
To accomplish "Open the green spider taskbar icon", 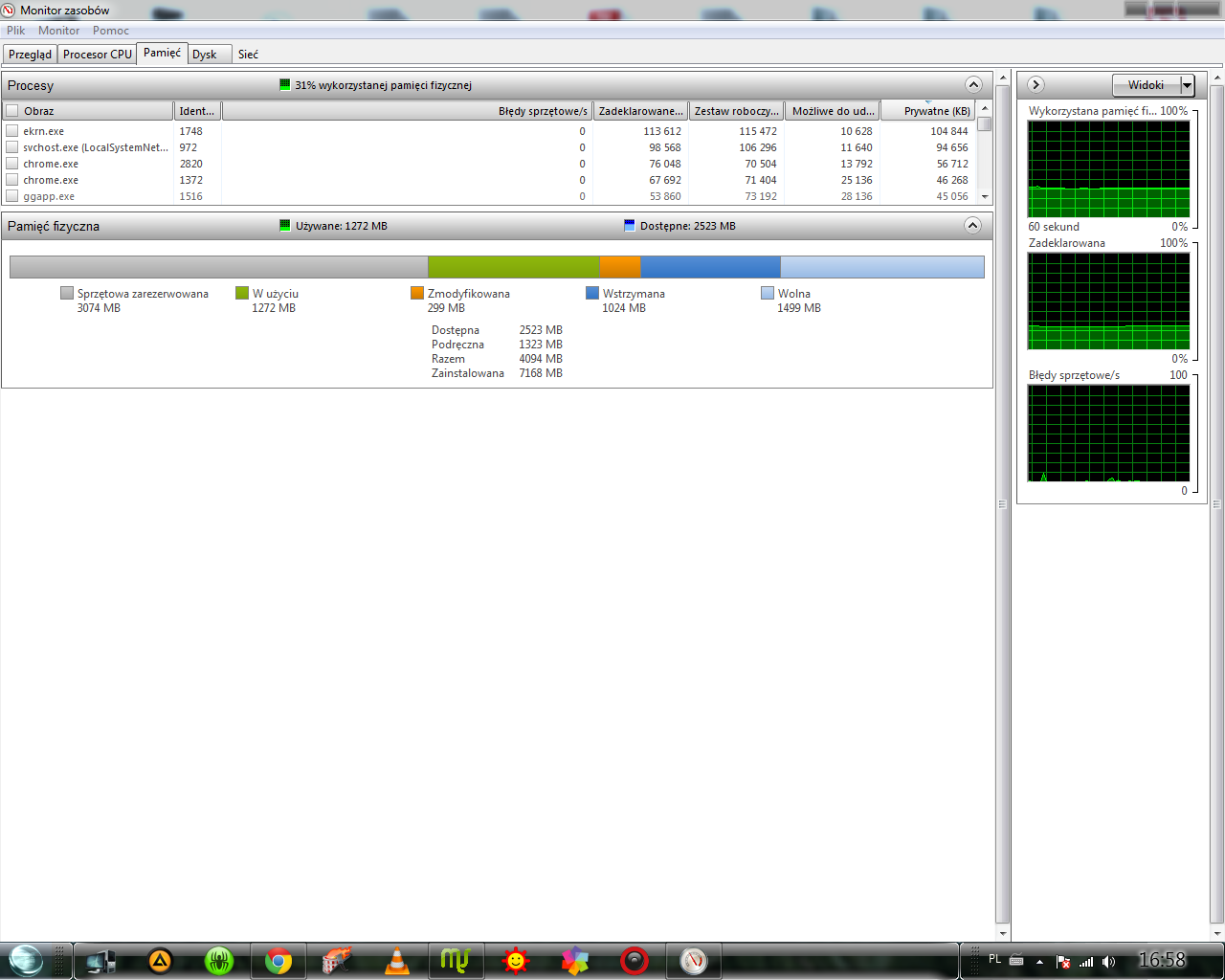I will [x=219, y=961].
